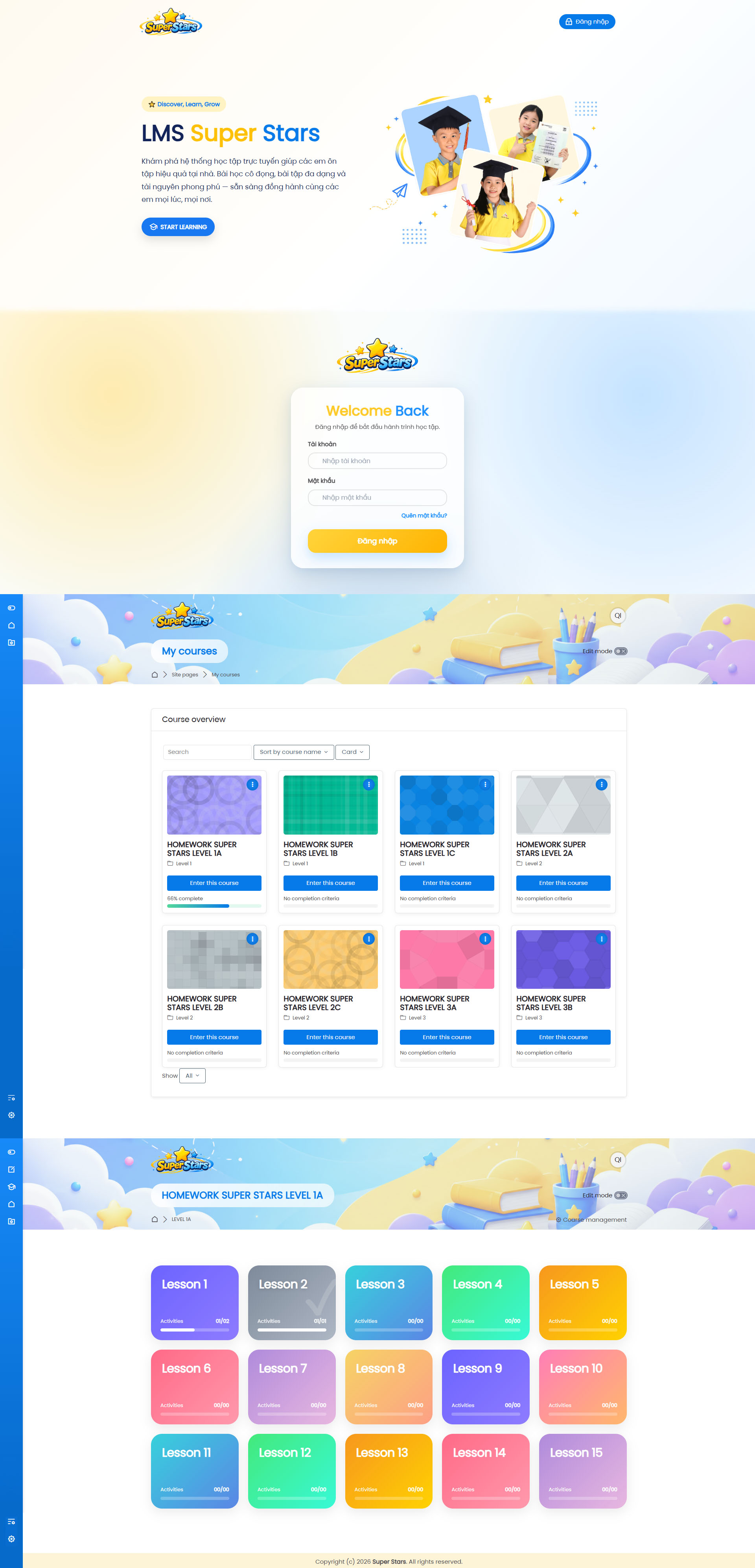
Task: Toggle the top sidebar switch on LEVEL 1A page
Action: click(11, 1152)
